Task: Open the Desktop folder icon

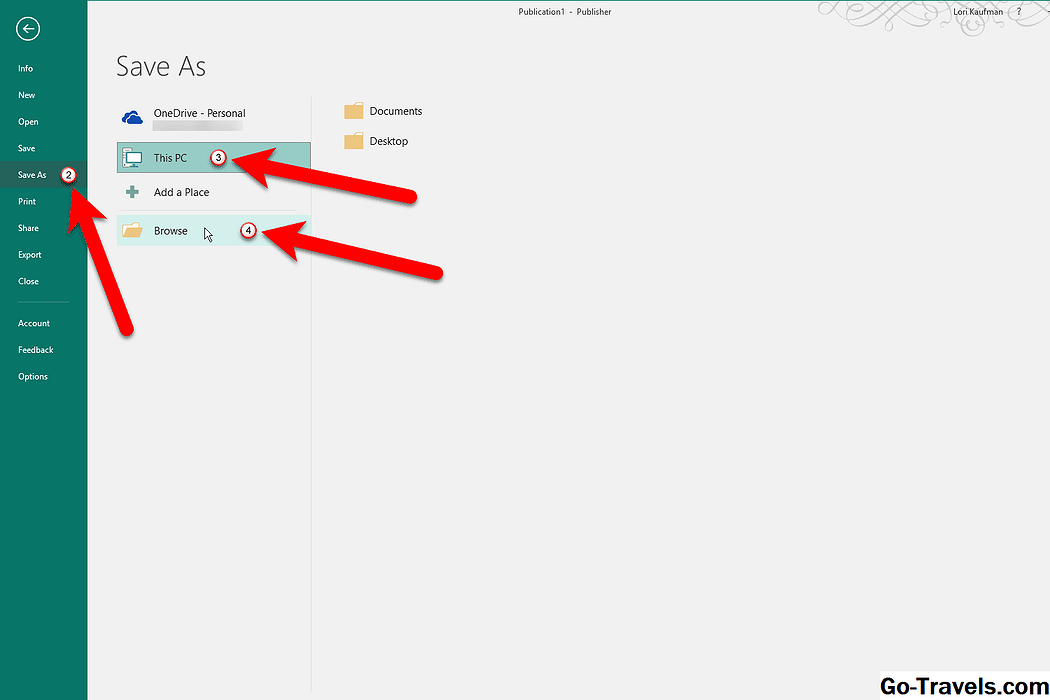Action: (354, 141)
